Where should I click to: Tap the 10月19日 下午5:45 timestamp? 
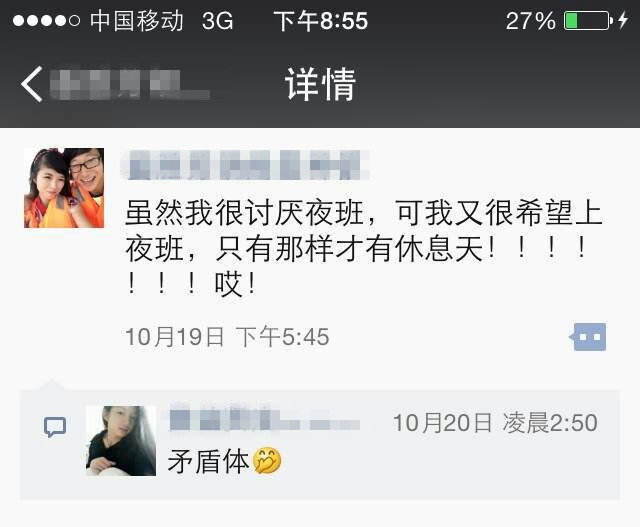coord(227,337)
